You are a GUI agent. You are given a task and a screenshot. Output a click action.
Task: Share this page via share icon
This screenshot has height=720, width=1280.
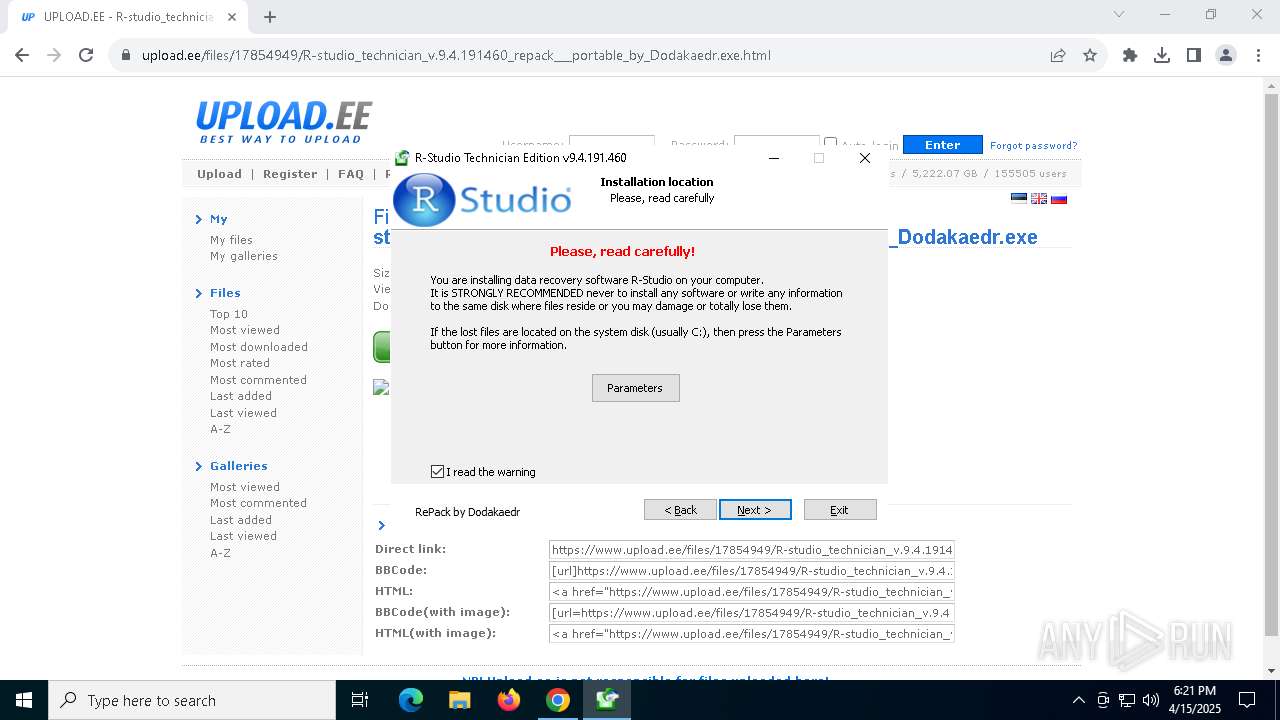click(x=1058, y=55)
